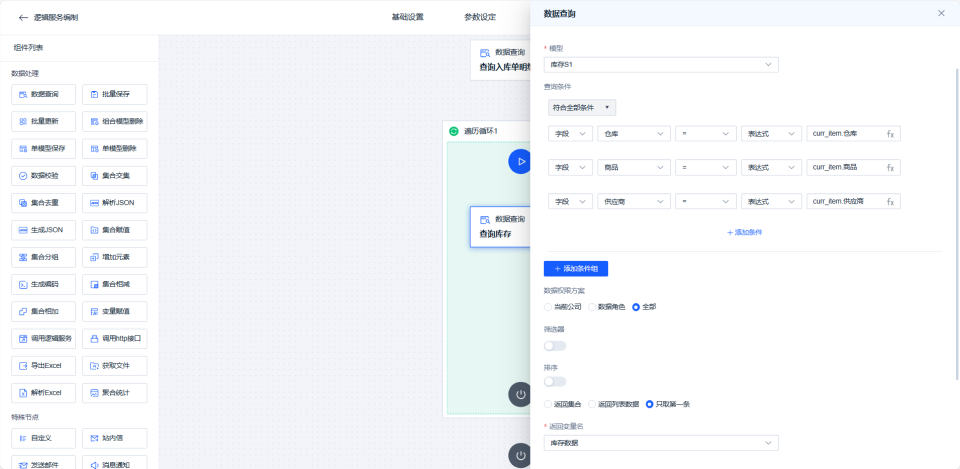Select the 调用http接口 component
960x469 pixels.
[114, 339]
